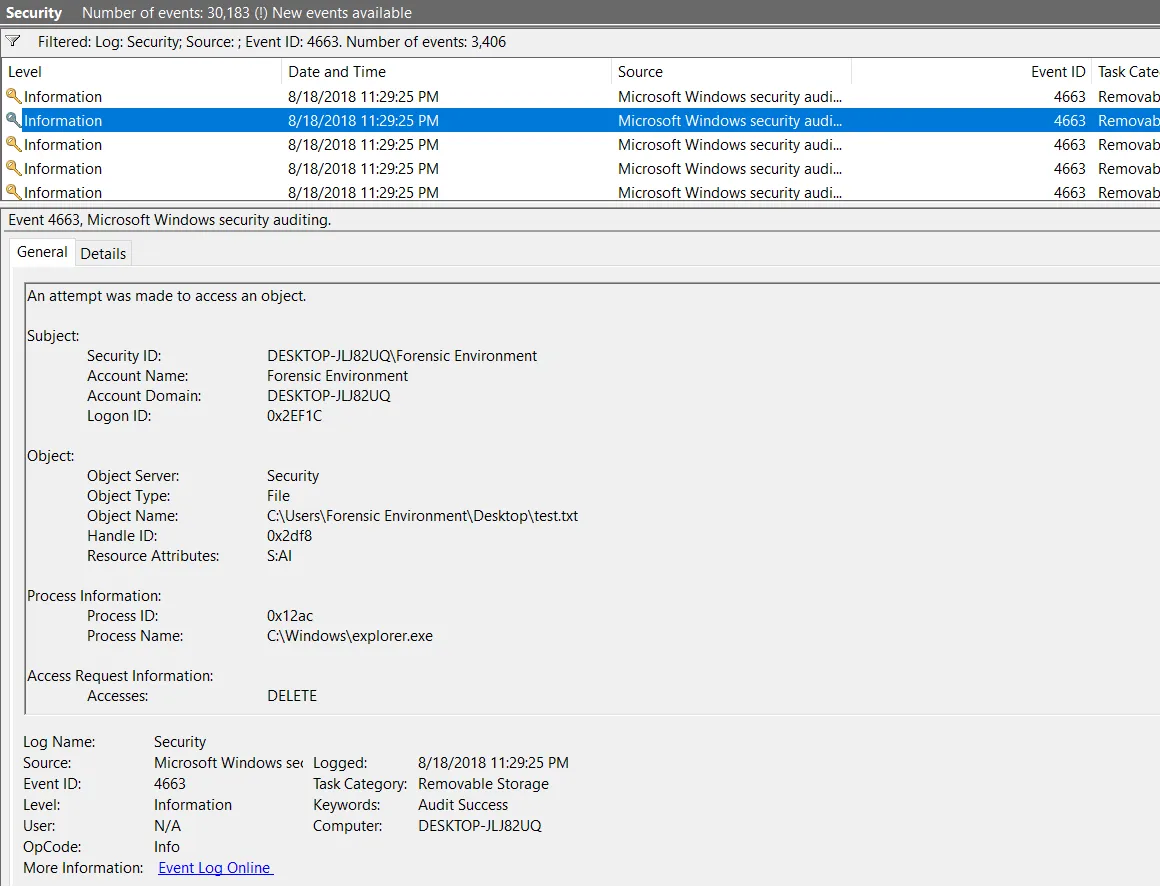Click the Access Request Information: label
The height and width of the screenshot is (888, 1160).
coord(120,676)
